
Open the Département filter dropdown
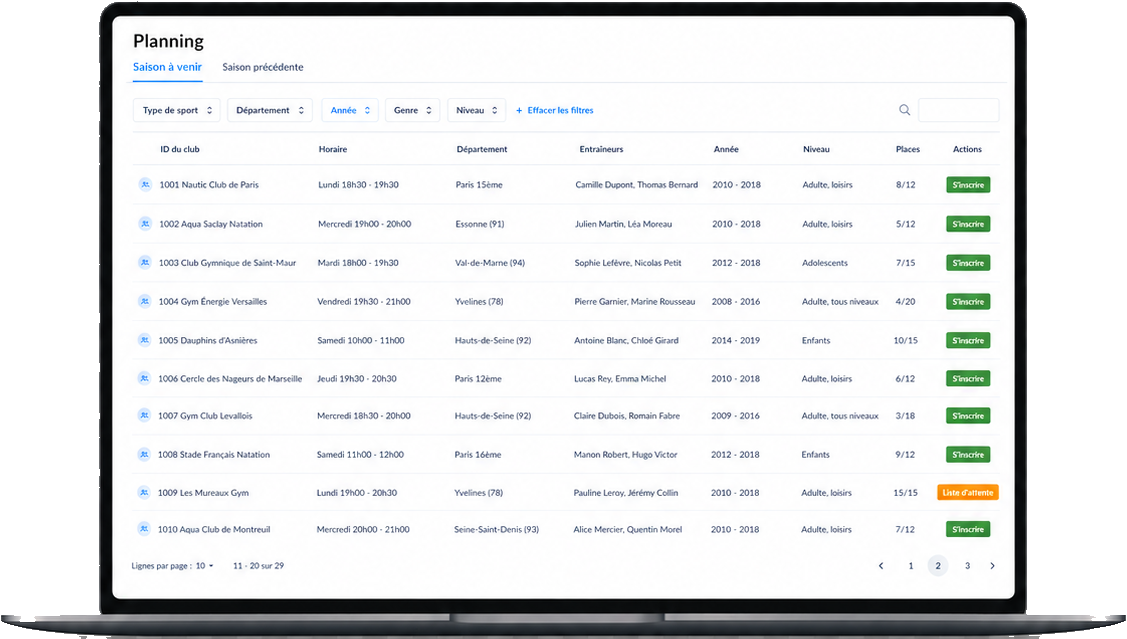270,110
